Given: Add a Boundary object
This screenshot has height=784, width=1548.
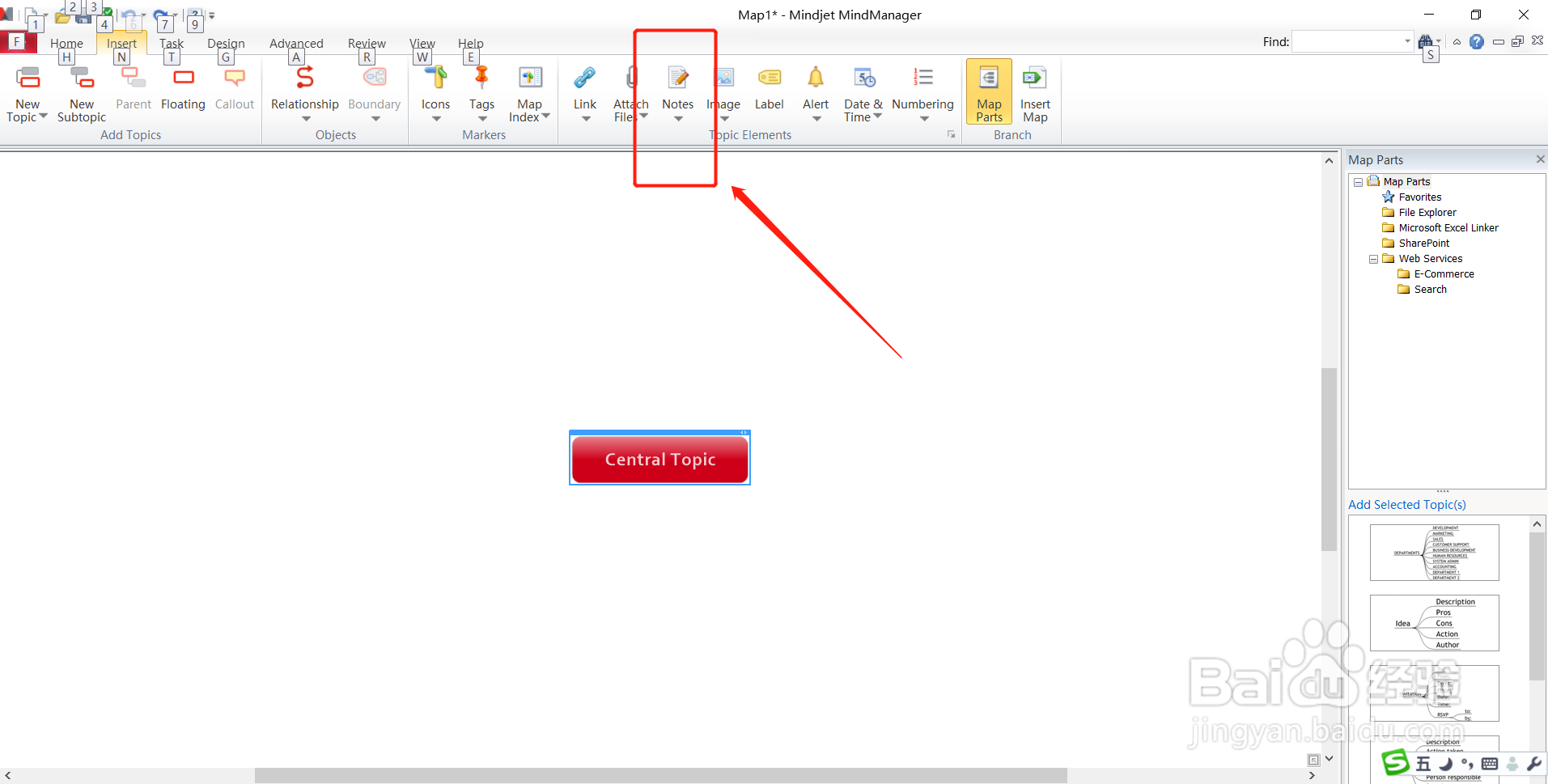Looking at the screenshot, I should [374, 87].
